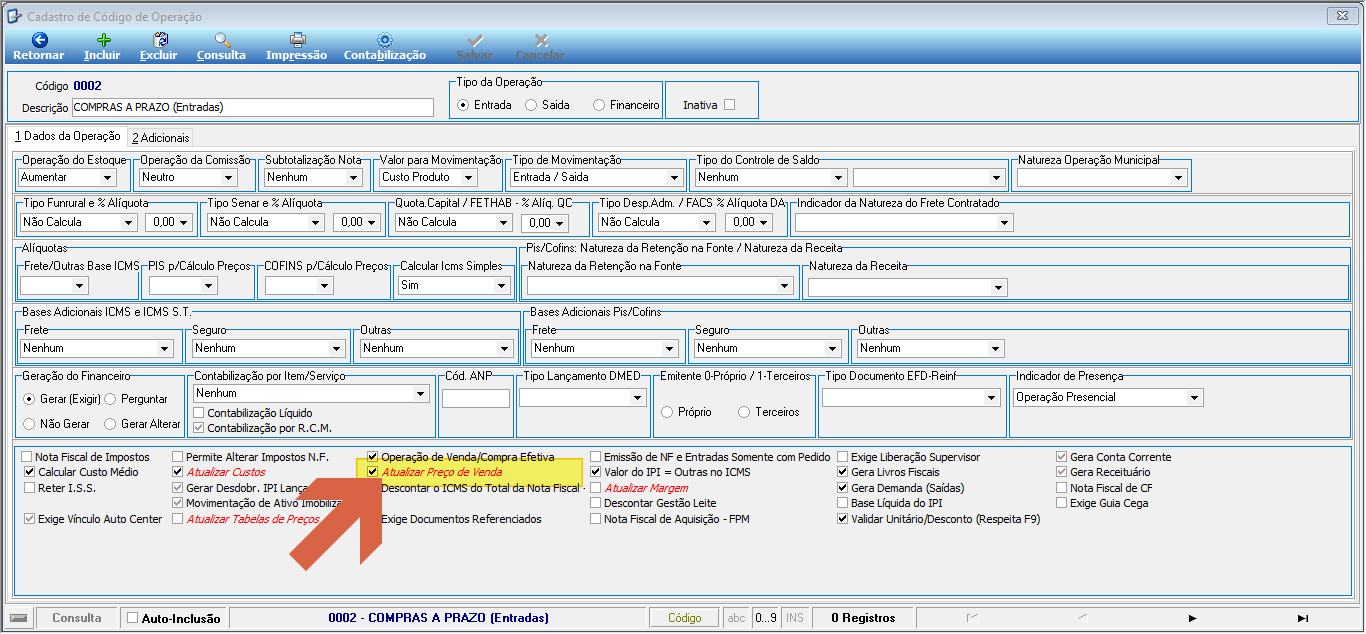Click the Descrição text field
This screenshot has width=1366, height=634.
[253, 107]
